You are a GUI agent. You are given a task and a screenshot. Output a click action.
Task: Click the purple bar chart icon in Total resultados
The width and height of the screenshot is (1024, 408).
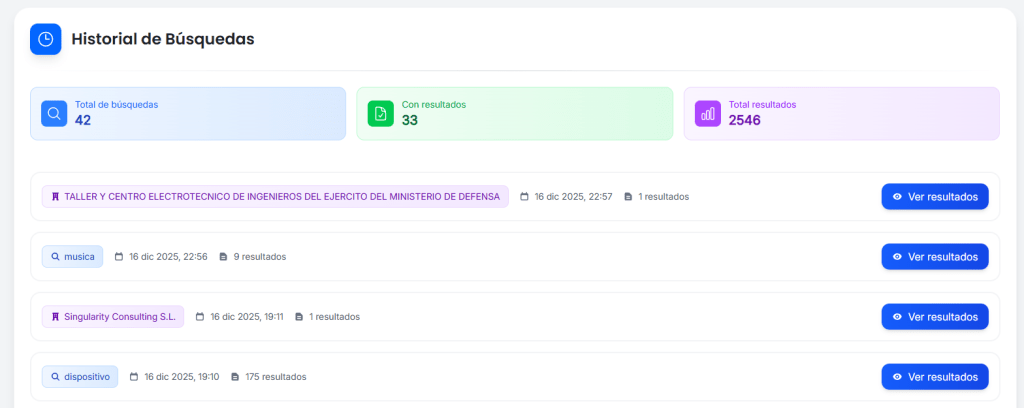click(x=707, y=113)
